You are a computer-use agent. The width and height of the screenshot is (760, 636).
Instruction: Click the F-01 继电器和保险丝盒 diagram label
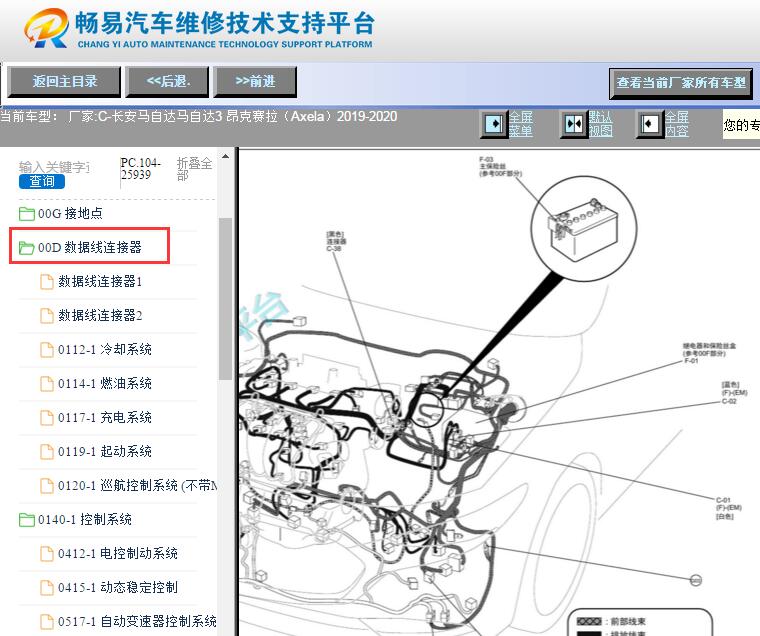709,353
